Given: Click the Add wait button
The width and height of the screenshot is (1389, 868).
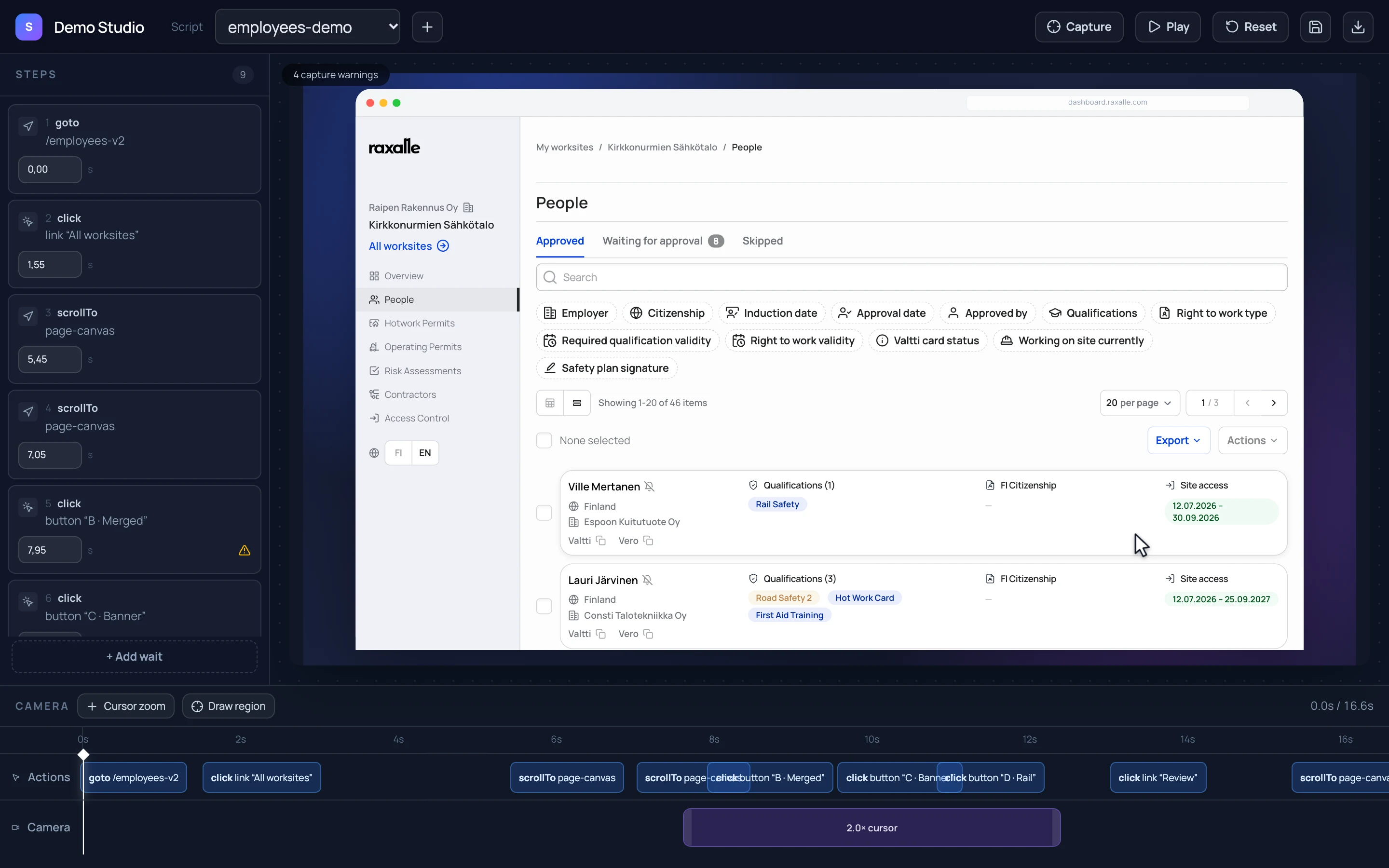Looking at the screenshot, I should click(x=134, y=657).
